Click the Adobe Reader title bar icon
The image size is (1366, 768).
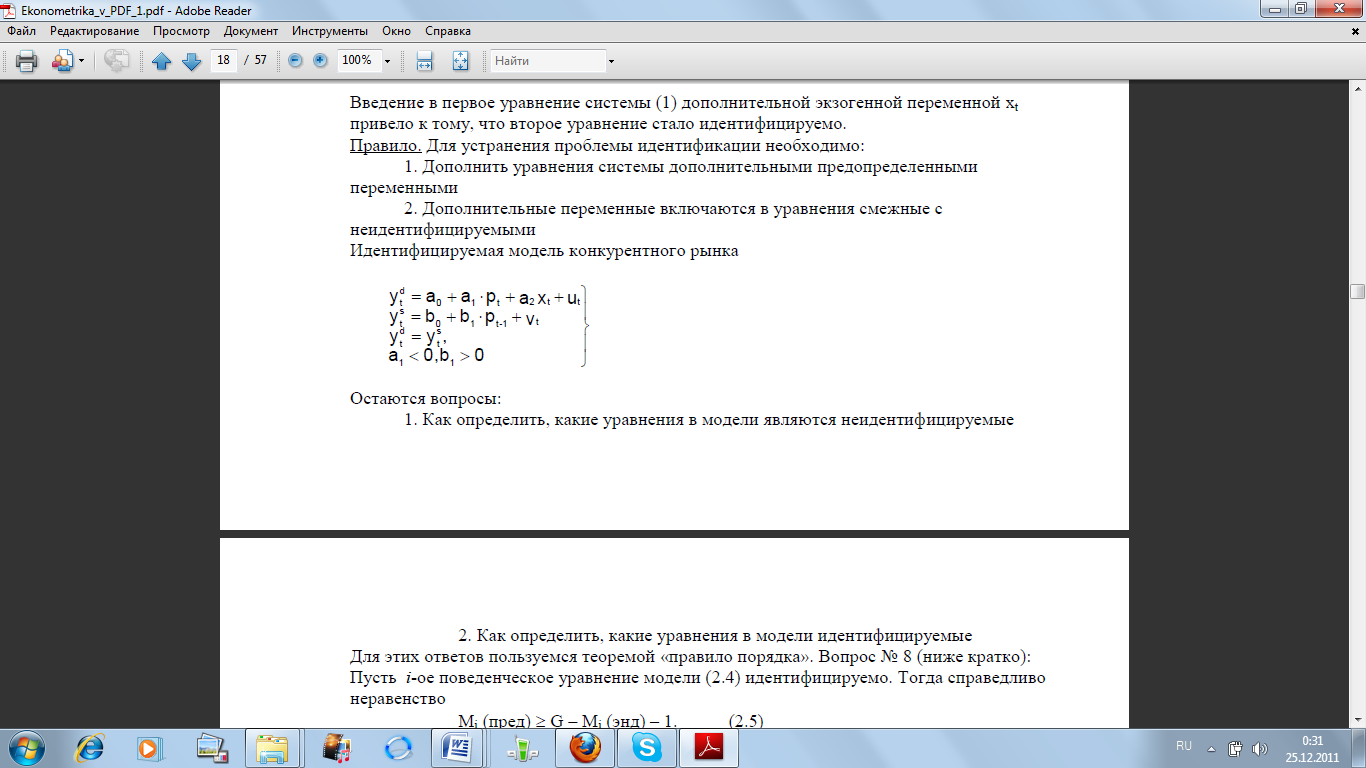pos(11,10)
